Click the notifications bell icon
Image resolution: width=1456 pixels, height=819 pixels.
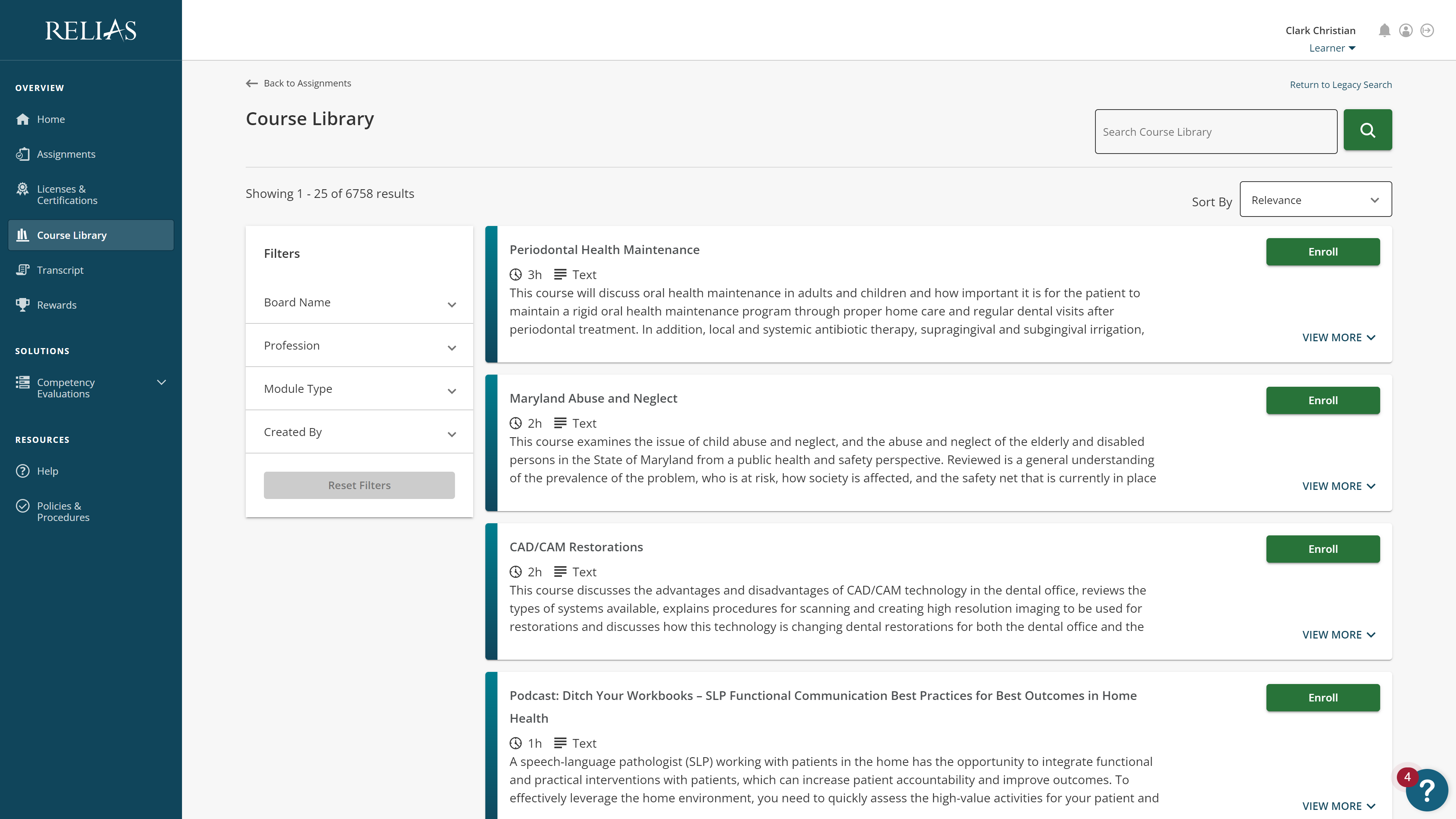pos(1384,30)
